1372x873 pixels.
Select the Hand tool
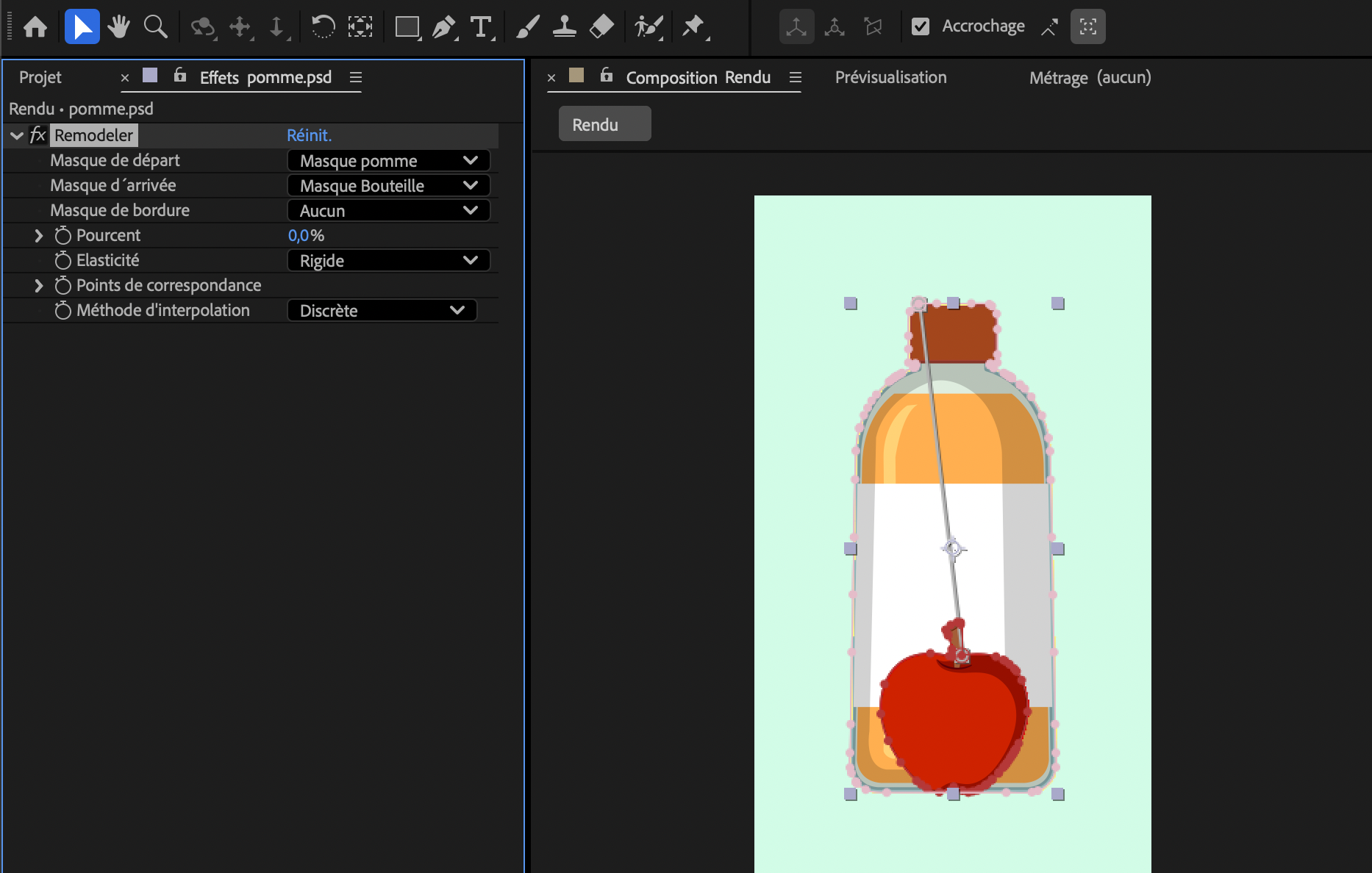[x=118, y=27]
